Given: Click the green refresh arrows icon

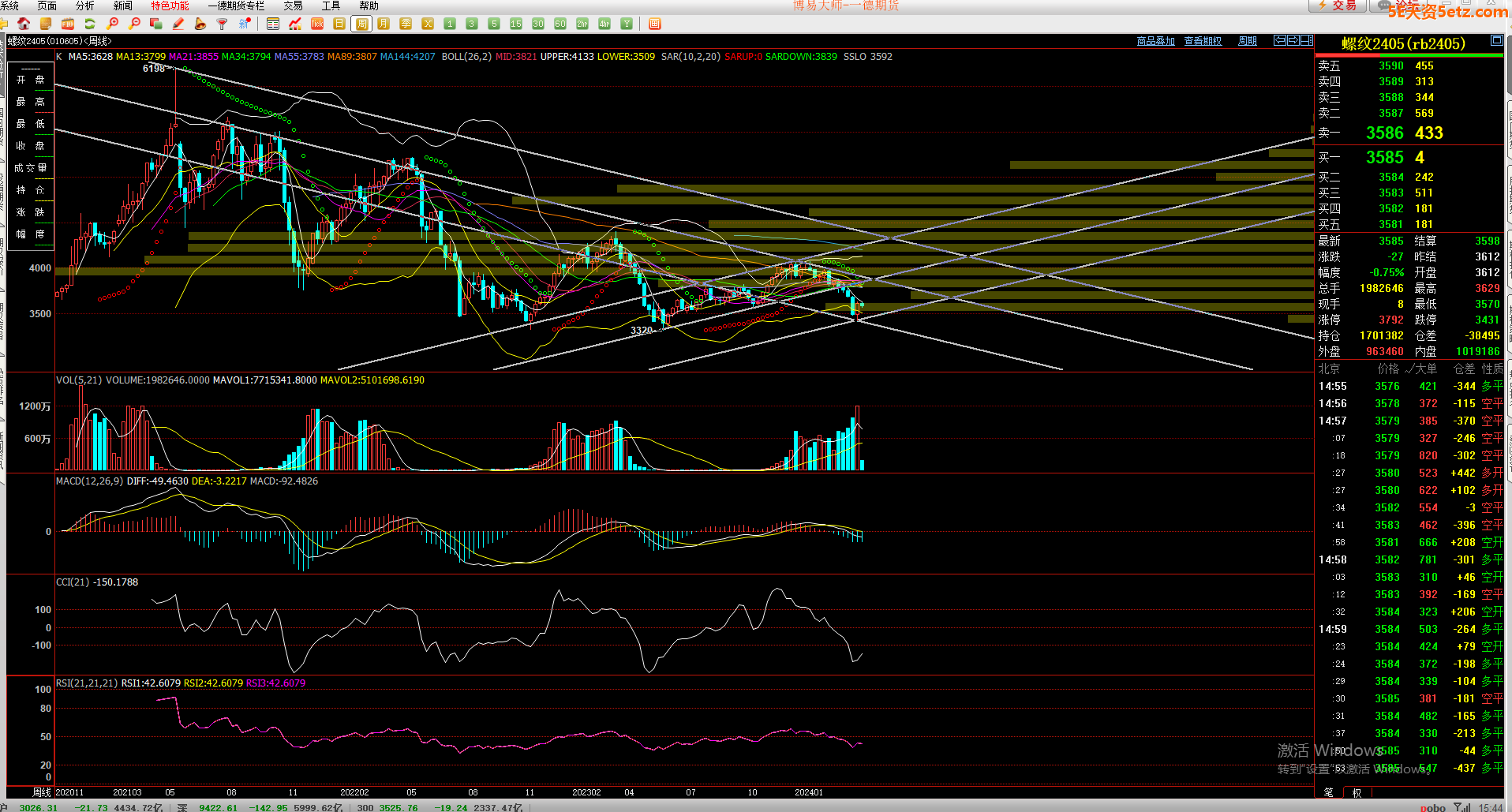Looking at the screenshot, I should tap(90, 24).
